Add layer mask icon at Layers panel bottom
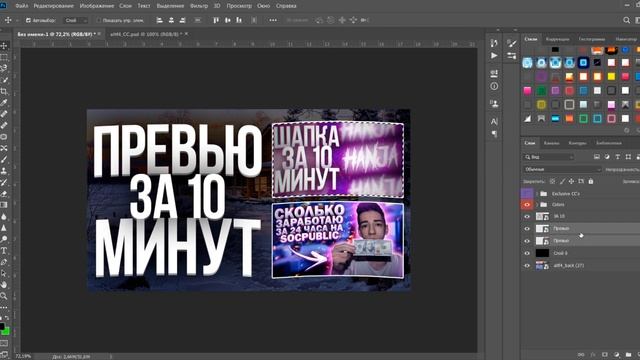Viewport: 640px width, 360px height. (x=604, y=355)
